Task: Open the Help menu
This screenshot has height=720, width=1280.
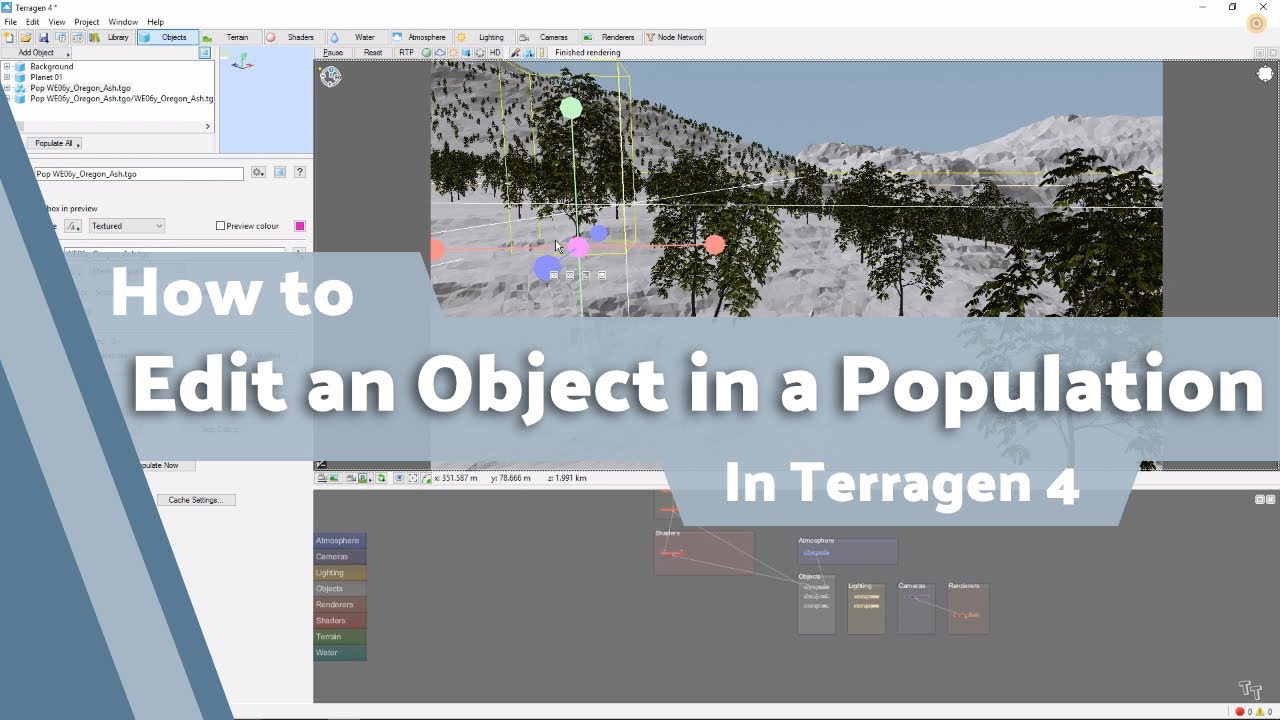Action: [155, 22]
